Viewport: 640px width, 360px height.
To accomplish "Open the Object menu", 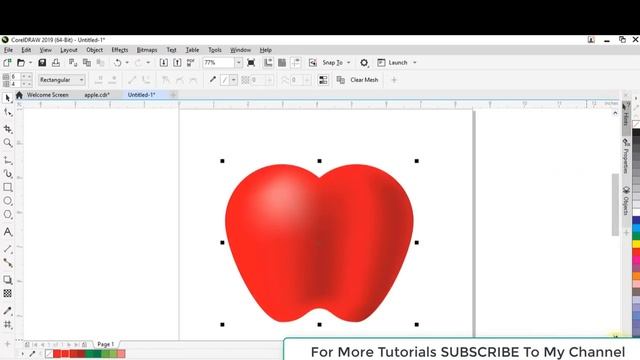I will pyautogui.click(x=94, y=50).
